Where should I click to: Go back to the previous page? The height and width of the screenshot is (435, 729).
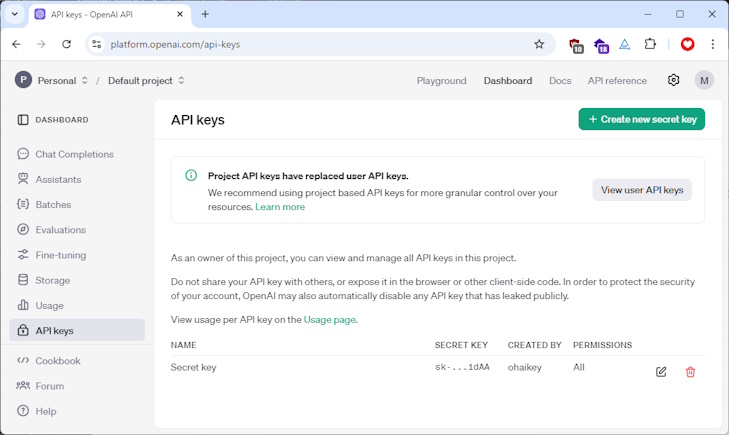(x=16, y=44)
